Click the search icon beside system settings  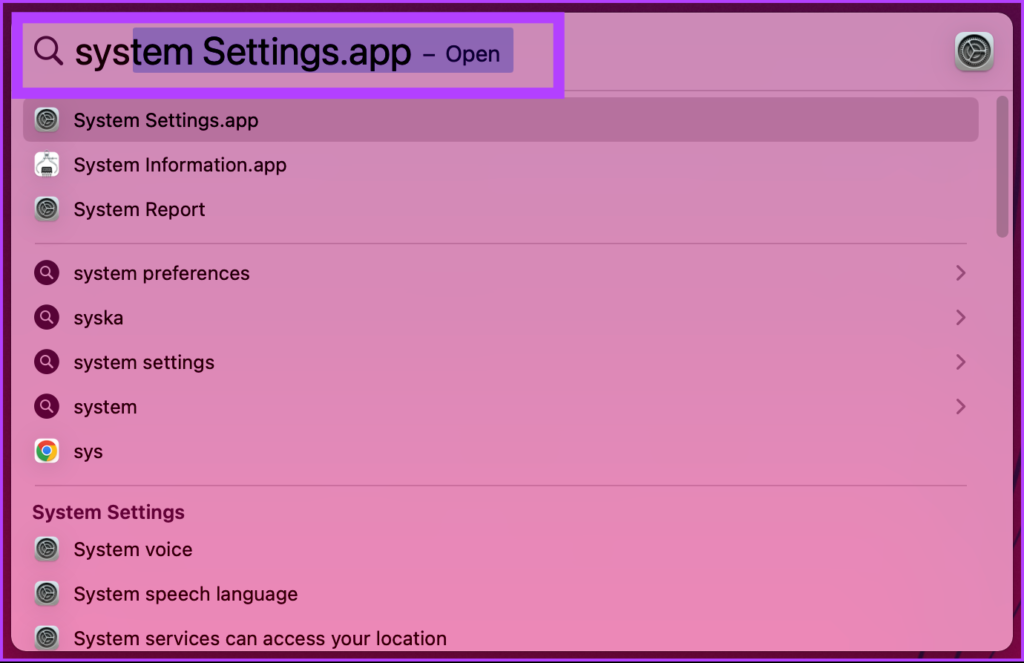(x=47, y=362)
